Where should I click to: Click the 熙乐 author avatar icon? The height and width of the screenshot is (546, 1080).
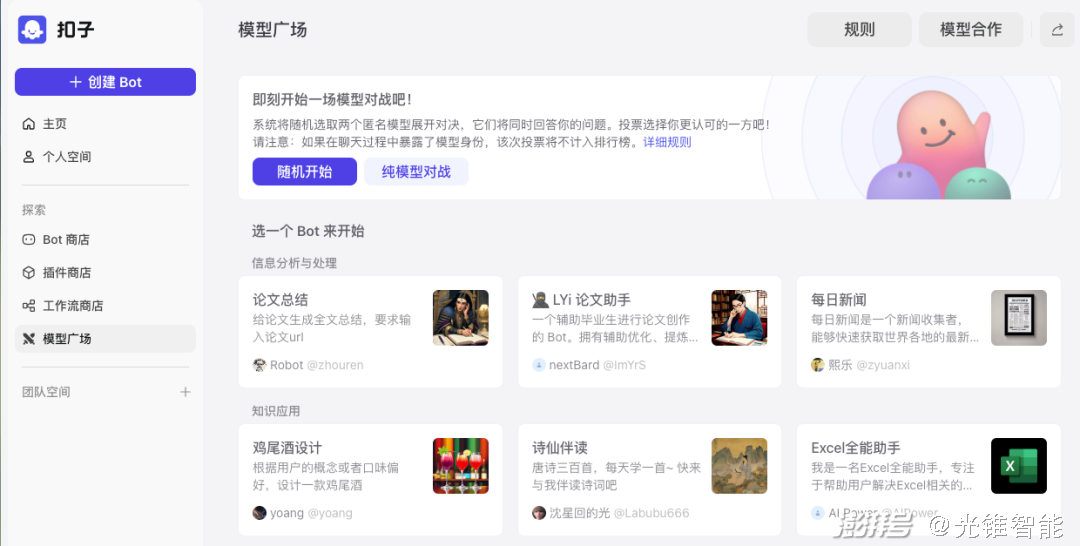pos(818,365)
